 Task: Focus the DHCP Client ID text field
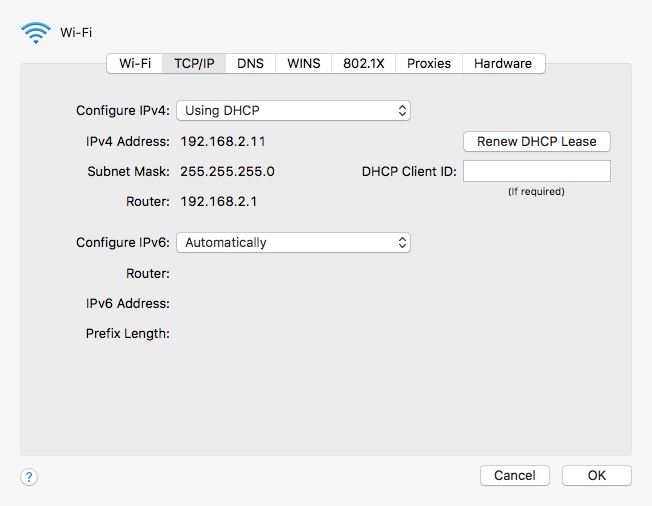pos(536,172)
